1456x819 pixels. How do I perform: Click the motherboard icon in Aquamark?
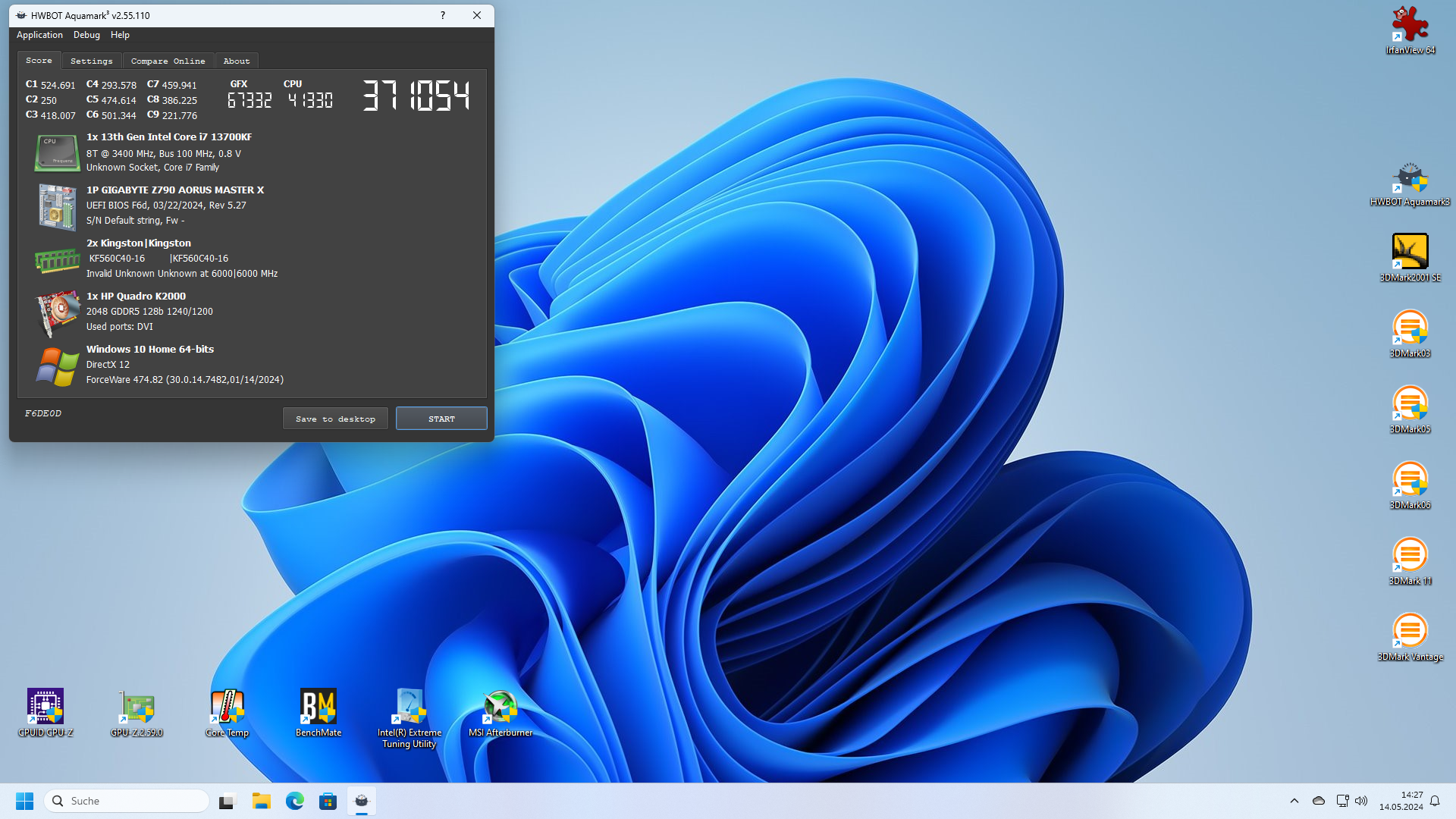[x=57, y=206]
